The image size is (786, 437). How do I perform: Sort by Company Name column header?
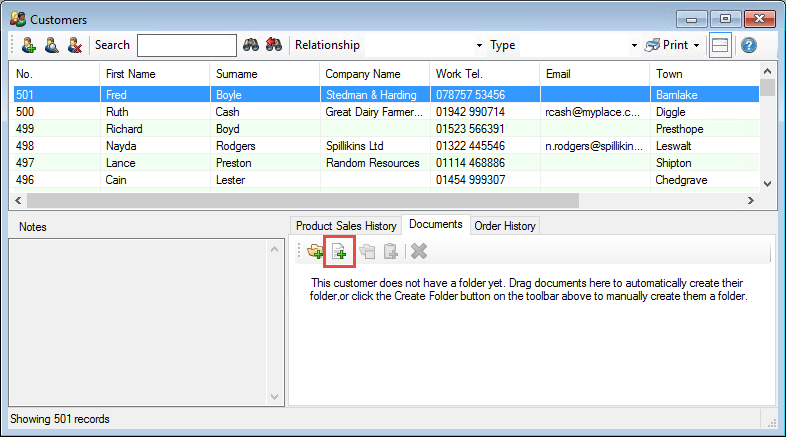click(x=362, y=74)
